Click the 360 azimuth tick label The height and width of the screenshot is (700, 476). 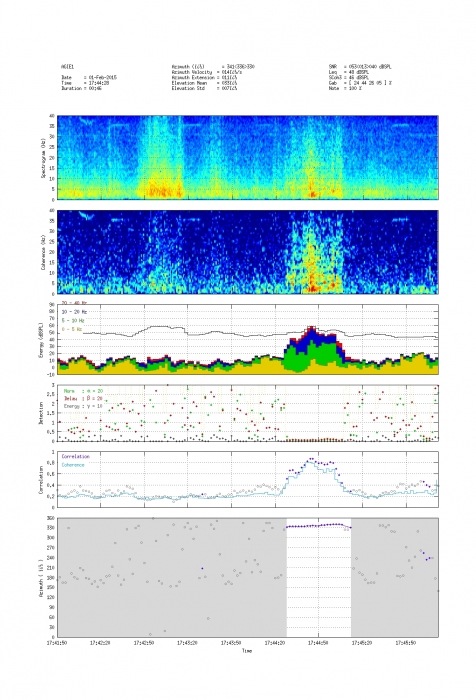click(x=51, y=518)
